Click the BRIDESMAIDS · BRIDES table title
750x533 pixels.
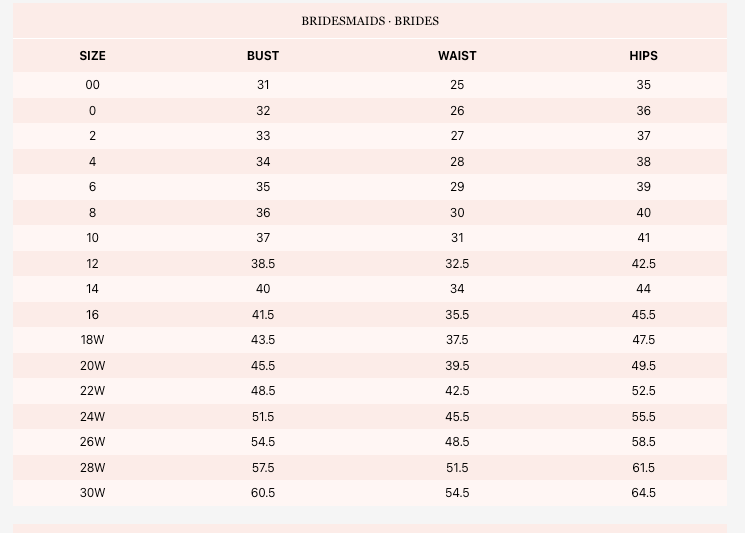370,21
